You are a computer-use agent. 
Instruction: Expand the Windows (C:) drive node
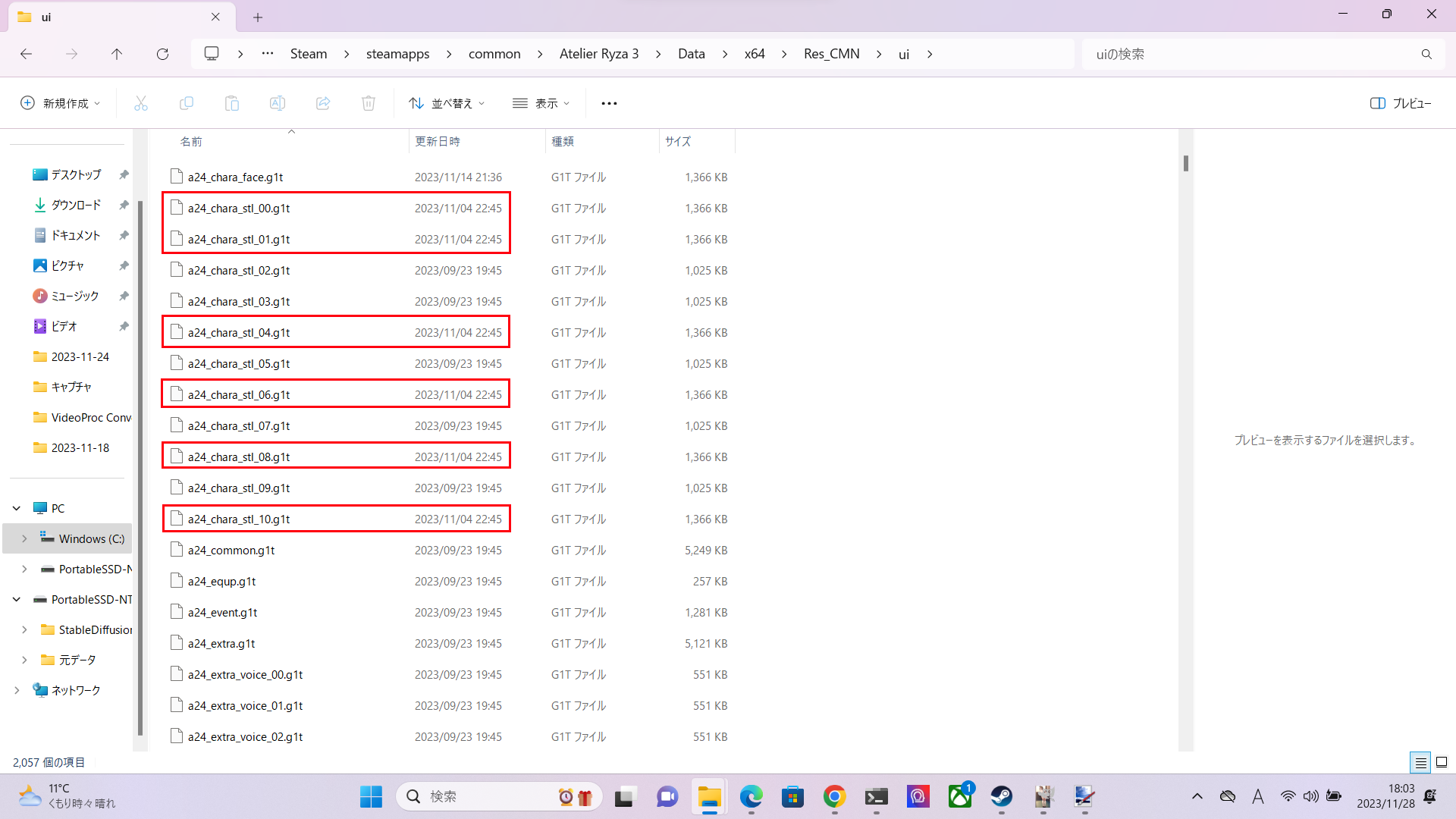(24, 538)
